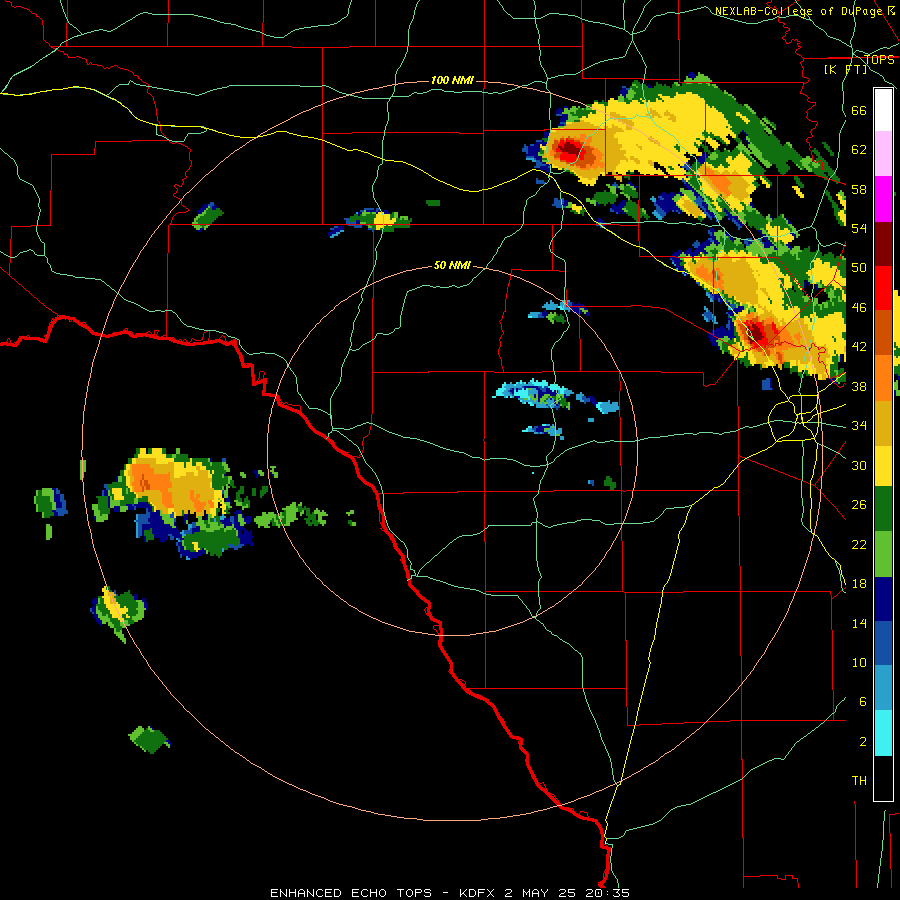This screenshot has width=900, height=900.
Task: Pick the light green legend swatch
Action: (883, 554)
